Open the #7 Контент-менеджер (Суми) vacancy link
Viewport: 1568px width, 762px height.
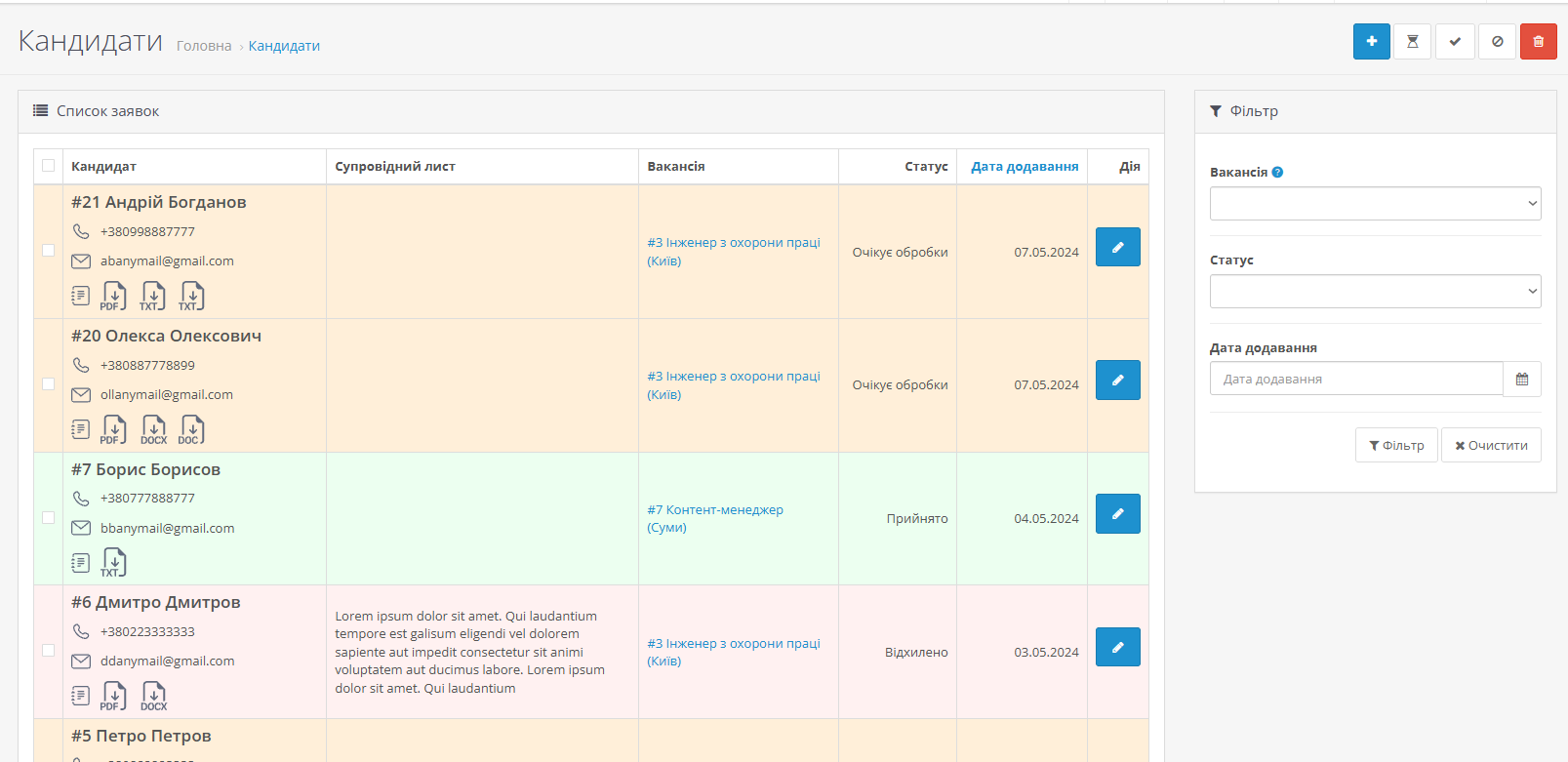715,518
